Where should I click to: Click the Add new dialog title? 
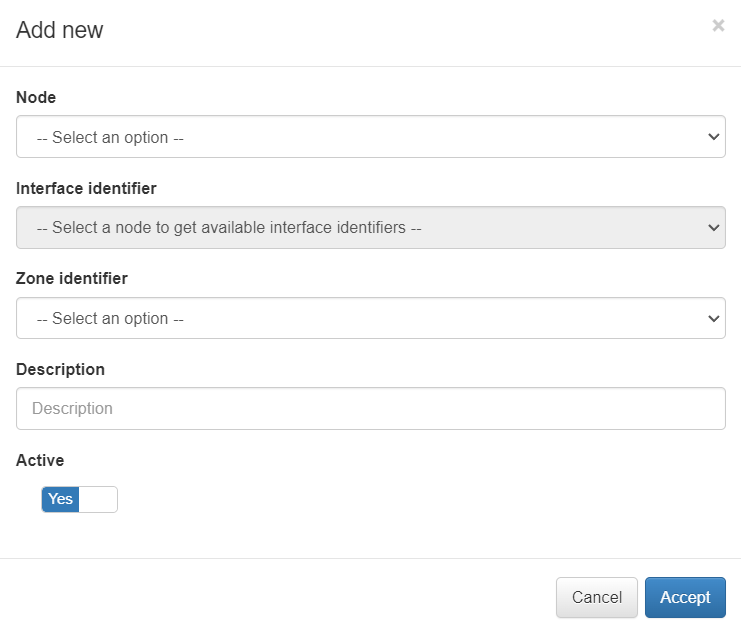(x=60, y=30)
